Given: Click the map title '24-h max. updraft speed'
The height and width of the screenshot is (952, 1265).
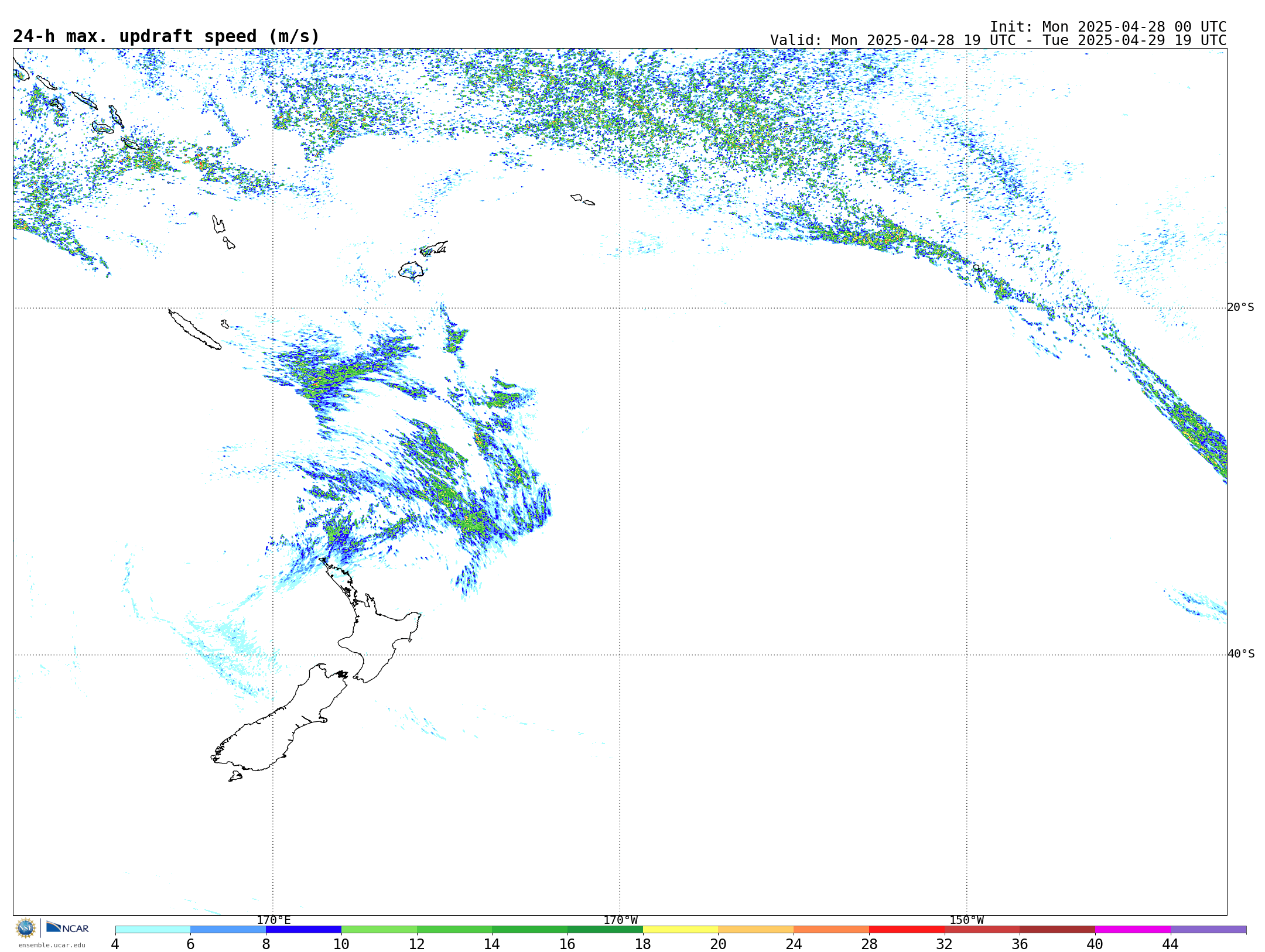Looking at the screenshot, I should point(166,36).
